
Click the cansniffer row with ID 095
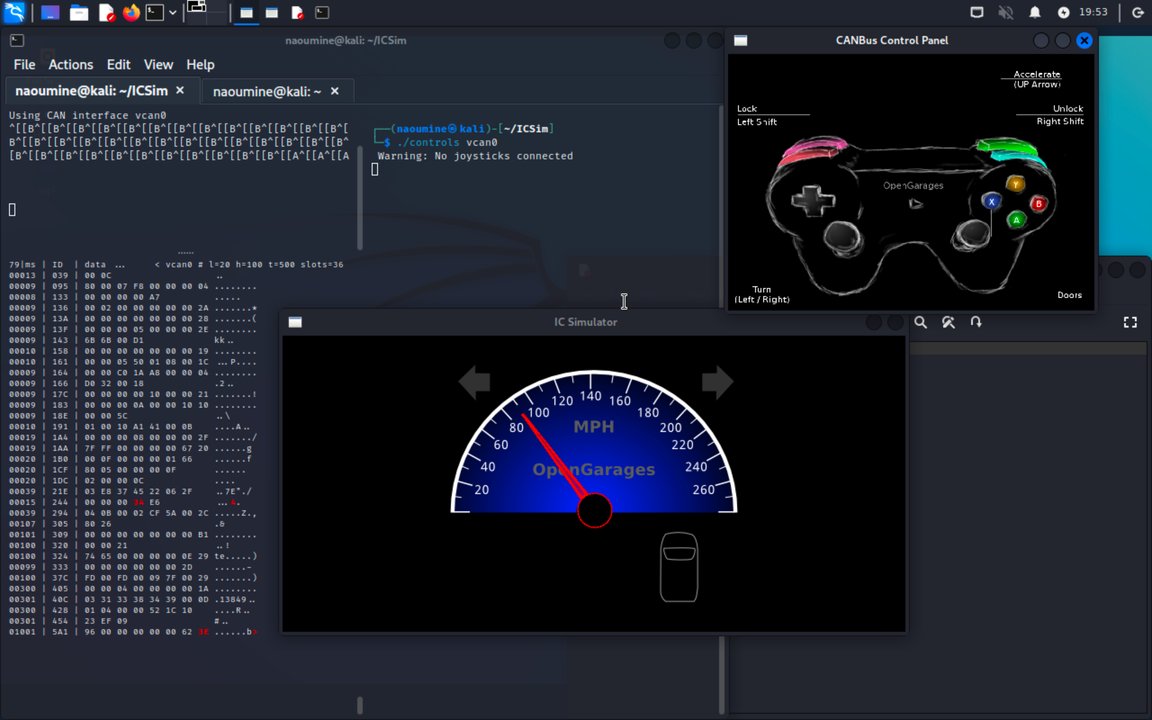click(132, 287)
